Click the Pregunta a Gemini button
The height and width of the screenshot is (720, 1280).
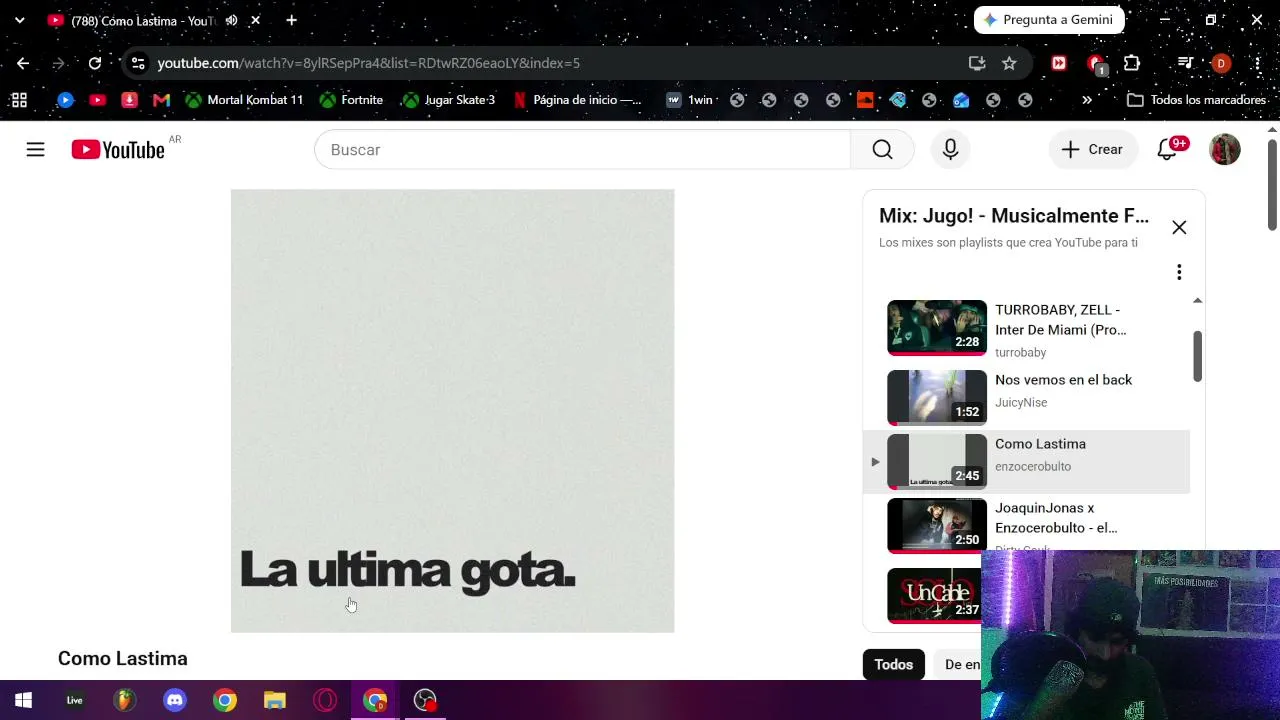[1049, 20]
